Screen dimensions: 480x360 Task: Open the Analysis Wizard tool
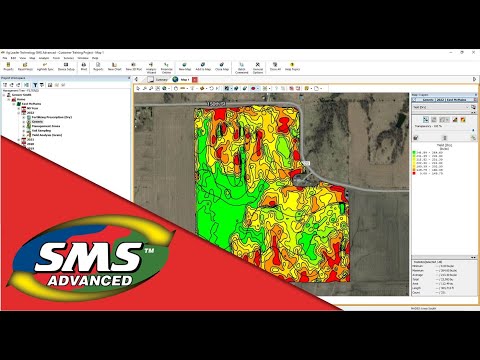tap(151, 68)
